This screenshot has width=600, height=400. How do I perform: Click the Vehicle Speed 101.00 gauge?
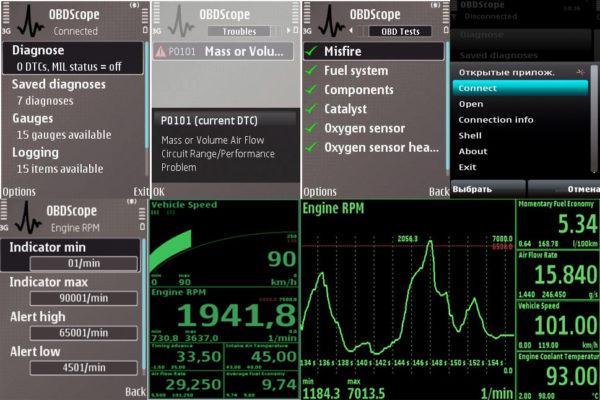click(558, 326)
